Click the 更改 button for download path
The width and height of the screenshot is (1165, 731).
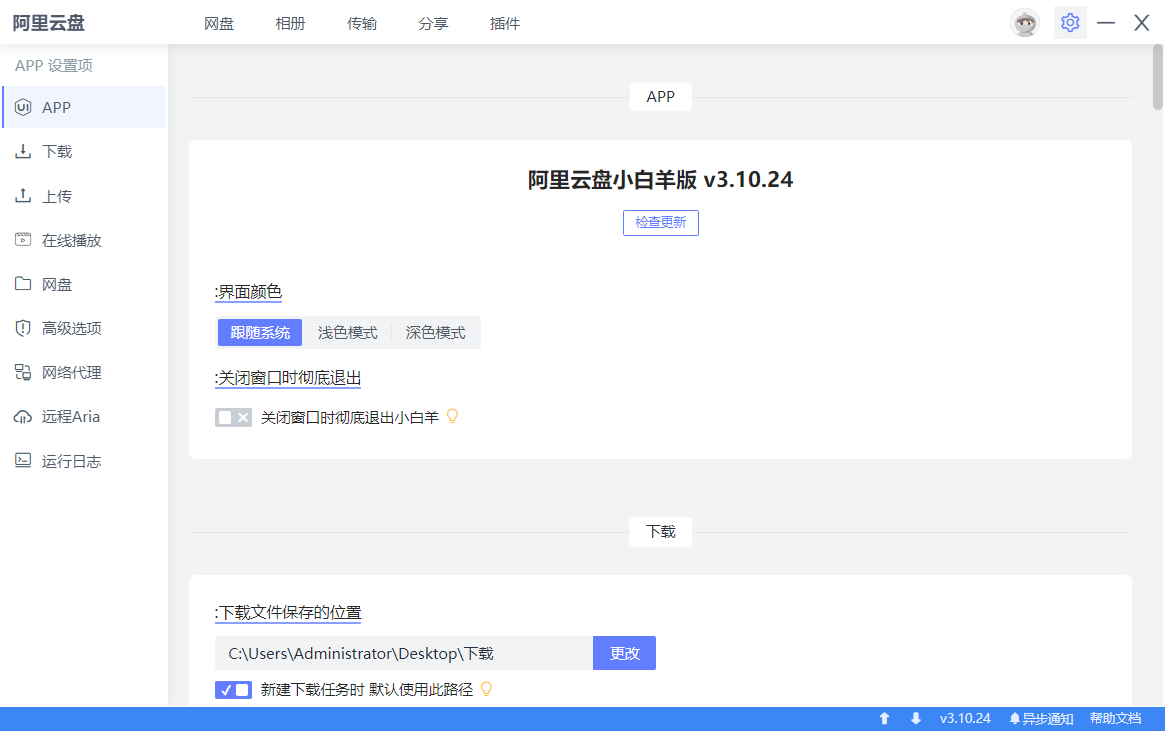click(624, 653)
